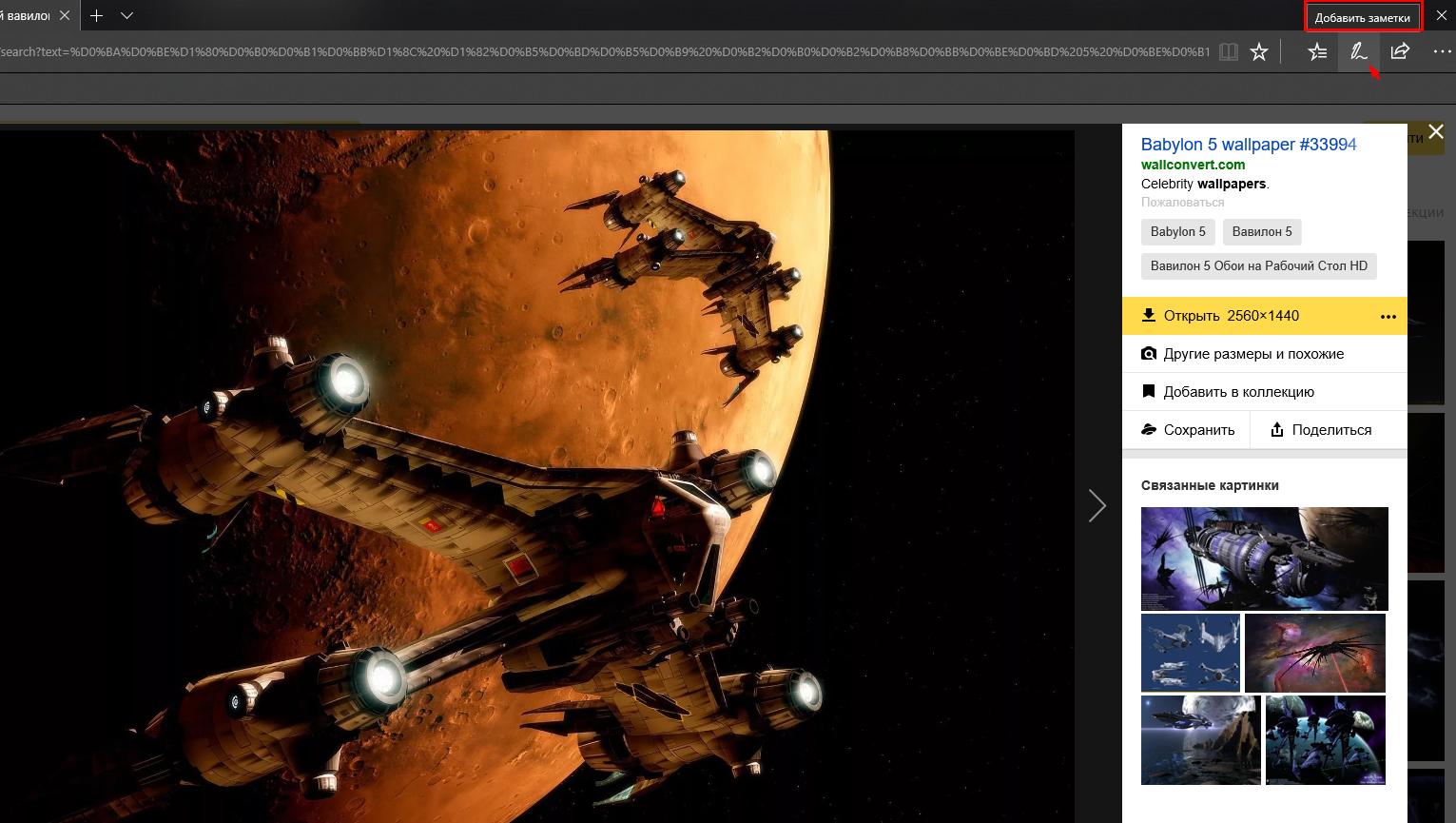Open the Hub favorites list icon
The image size is (1456, 823).
pos(1317,51)
